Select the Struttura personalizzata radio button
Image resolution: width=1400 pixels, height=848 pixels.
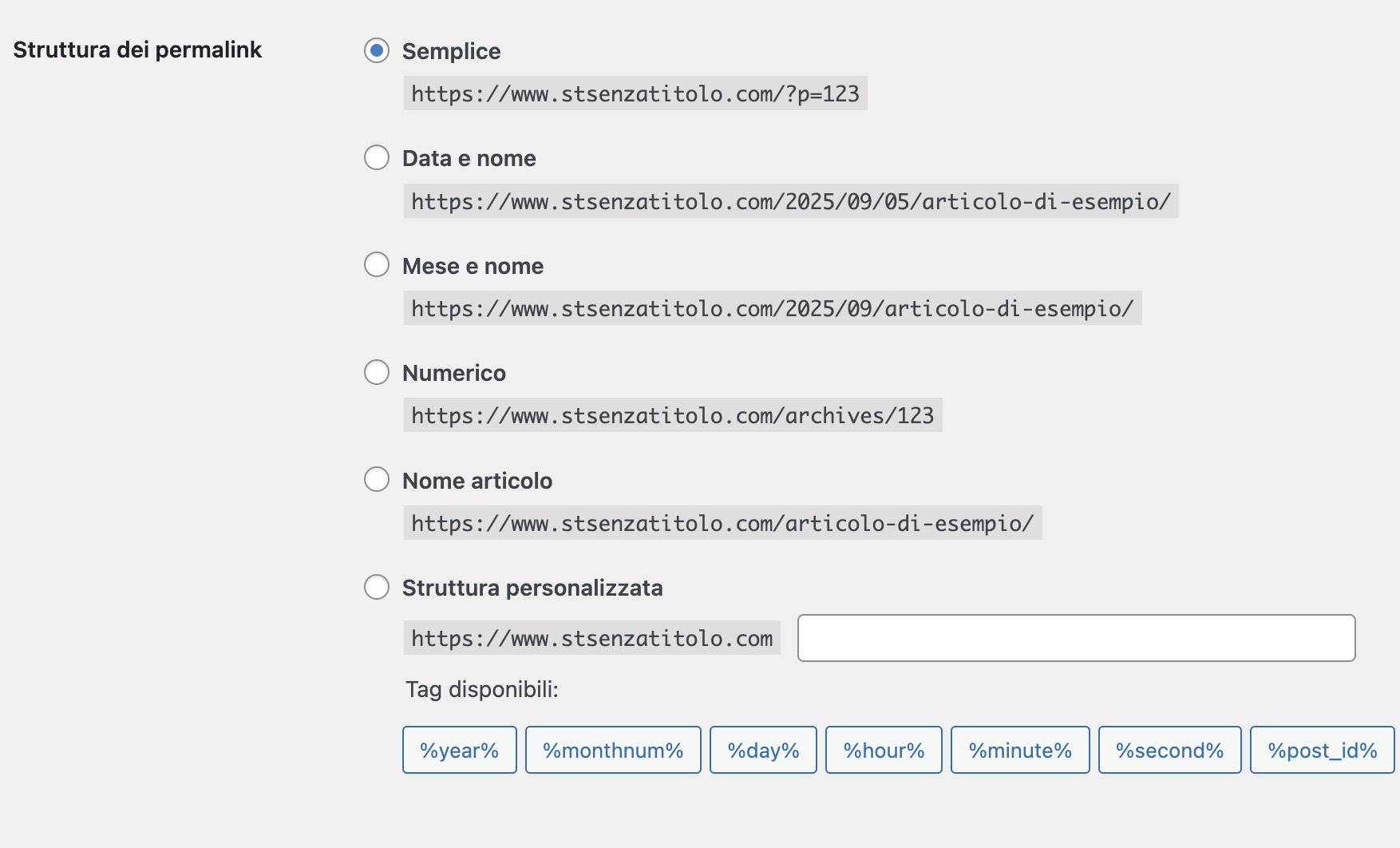(x=377, y=587)
